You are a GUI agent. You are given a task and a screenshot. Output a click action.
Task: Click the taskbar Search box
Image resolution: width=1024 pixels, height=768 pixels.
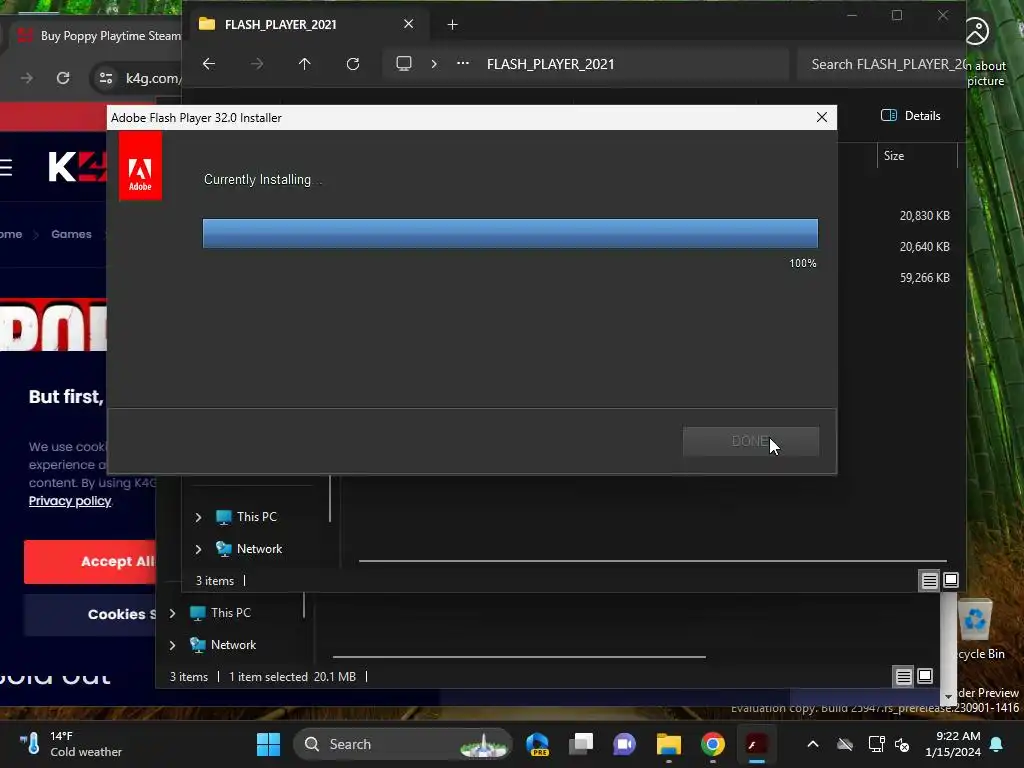(x=403, y=744)
